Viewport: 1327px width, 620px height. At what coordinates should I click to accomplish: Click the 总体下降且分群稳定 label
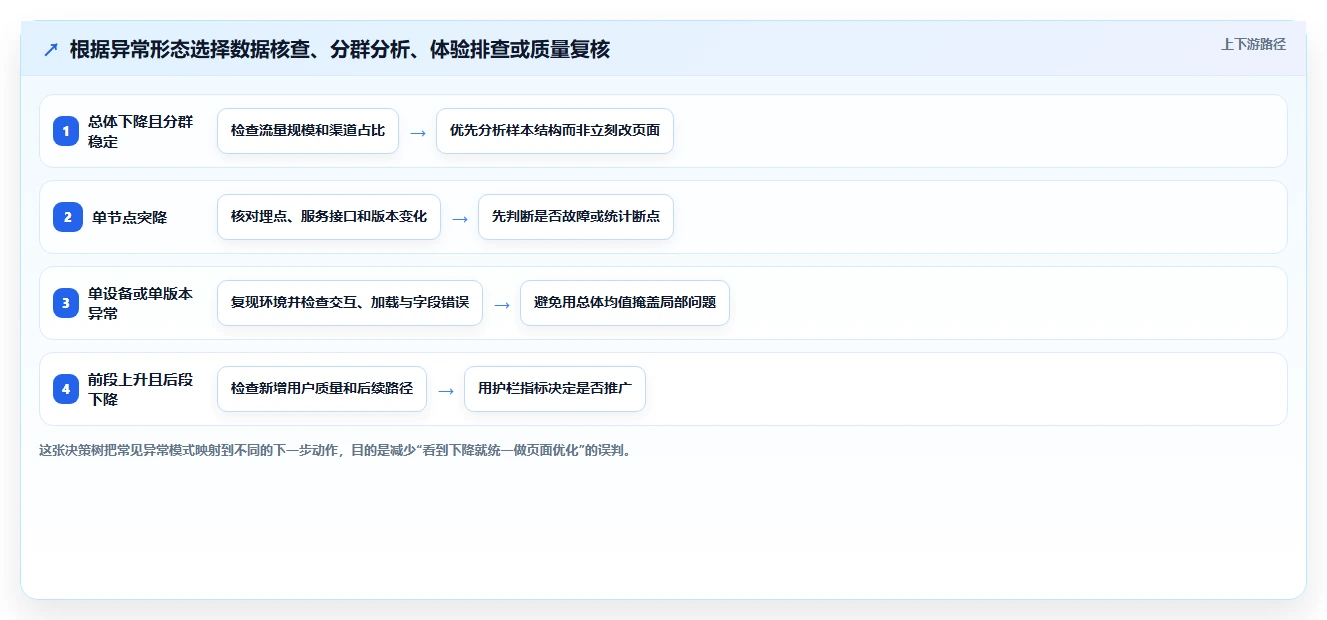click(141, 131)
